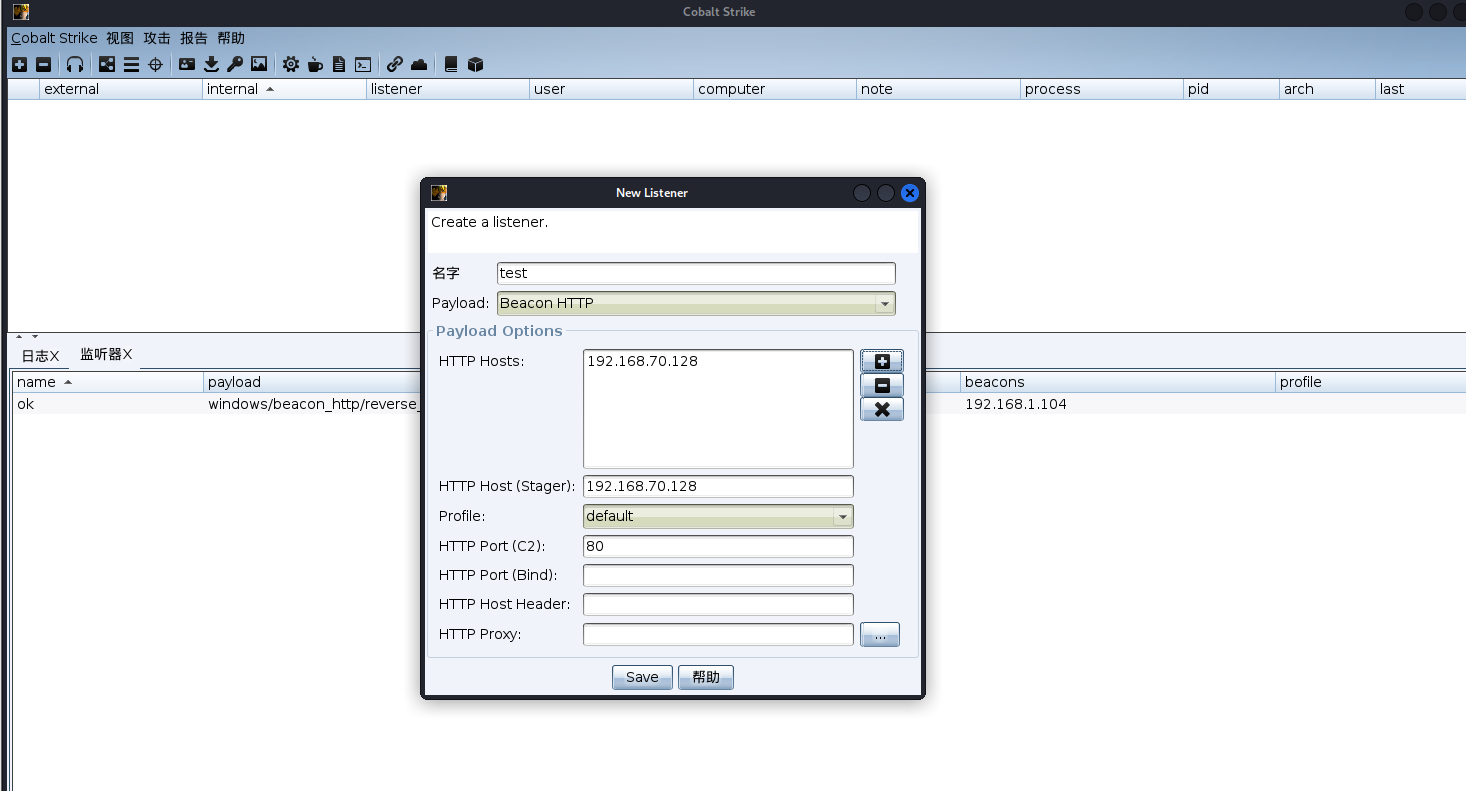Screen dimensions: 1466x791
Task: Collapse the bottom pane with the down arrow
Action: (x=35, y=337)
